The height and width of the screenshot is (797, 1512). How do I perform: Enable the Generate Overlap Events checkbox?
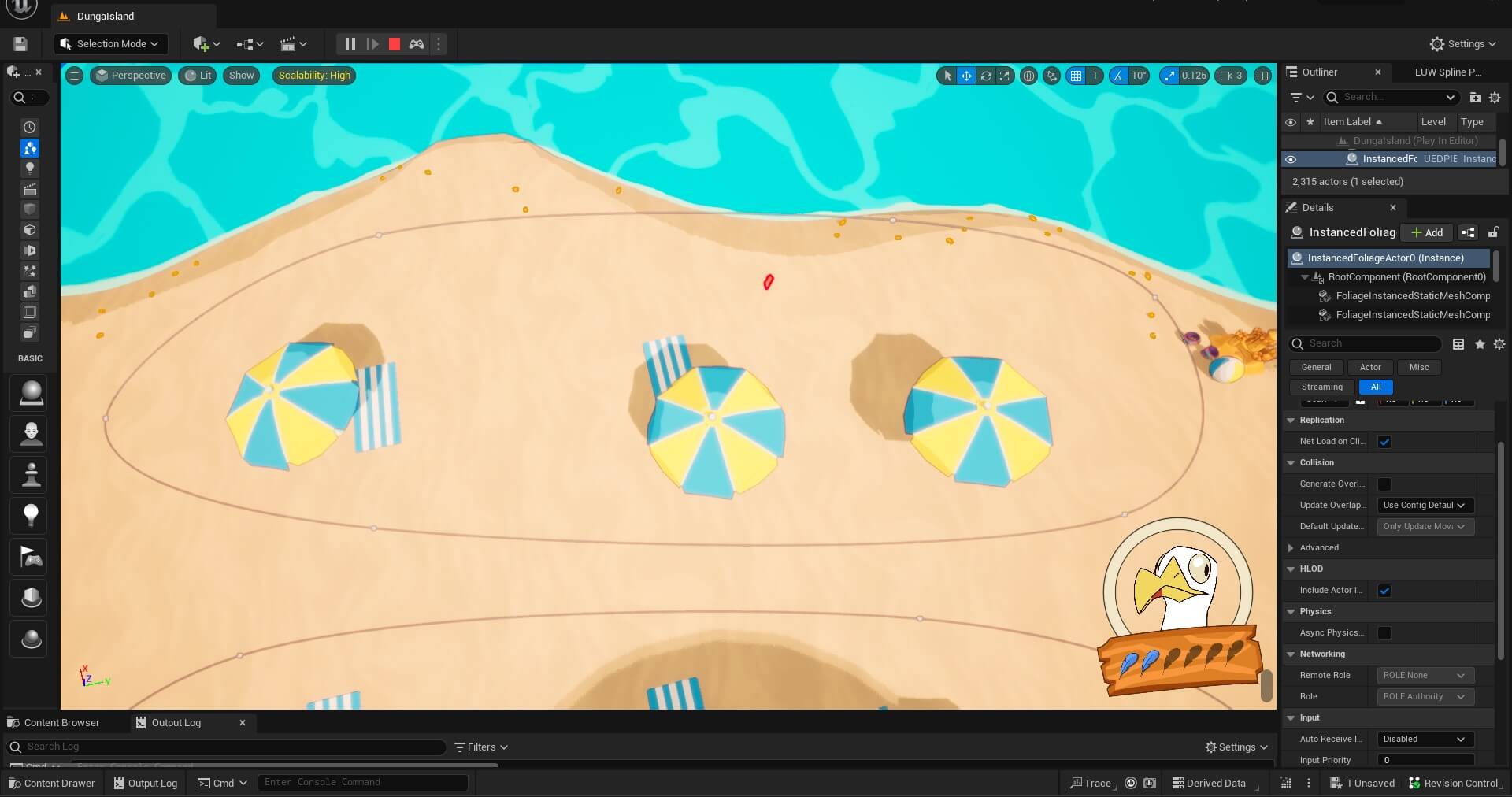coord(1384,484)
